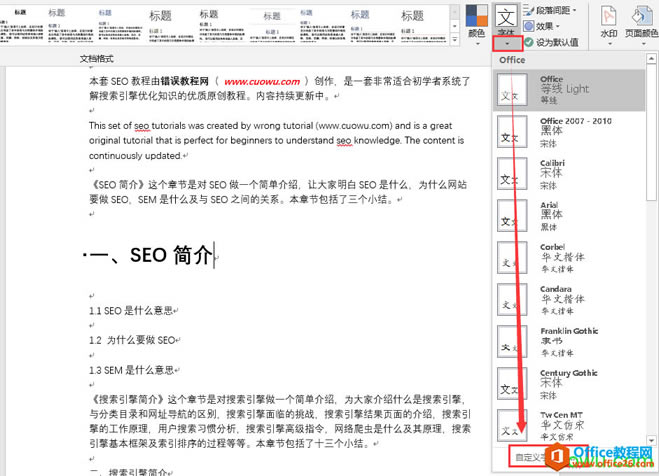Choose the Tw Cen MT 华文仿宋 font theme
This screenshot has width=659, height=476.
tap(569, 425)
